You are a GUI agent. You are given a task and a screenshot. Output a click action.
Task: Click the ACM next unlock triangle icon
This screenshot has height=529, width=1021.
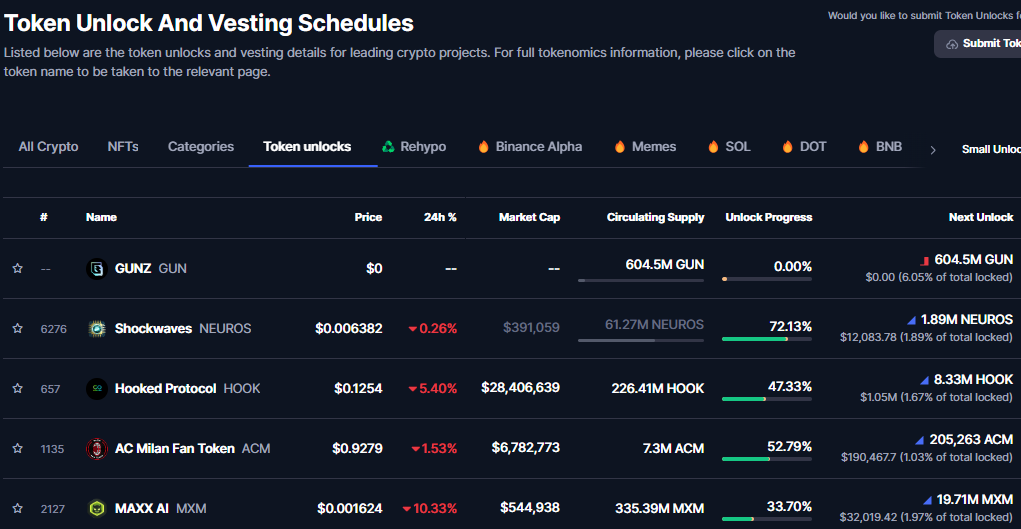coord(919,440)
